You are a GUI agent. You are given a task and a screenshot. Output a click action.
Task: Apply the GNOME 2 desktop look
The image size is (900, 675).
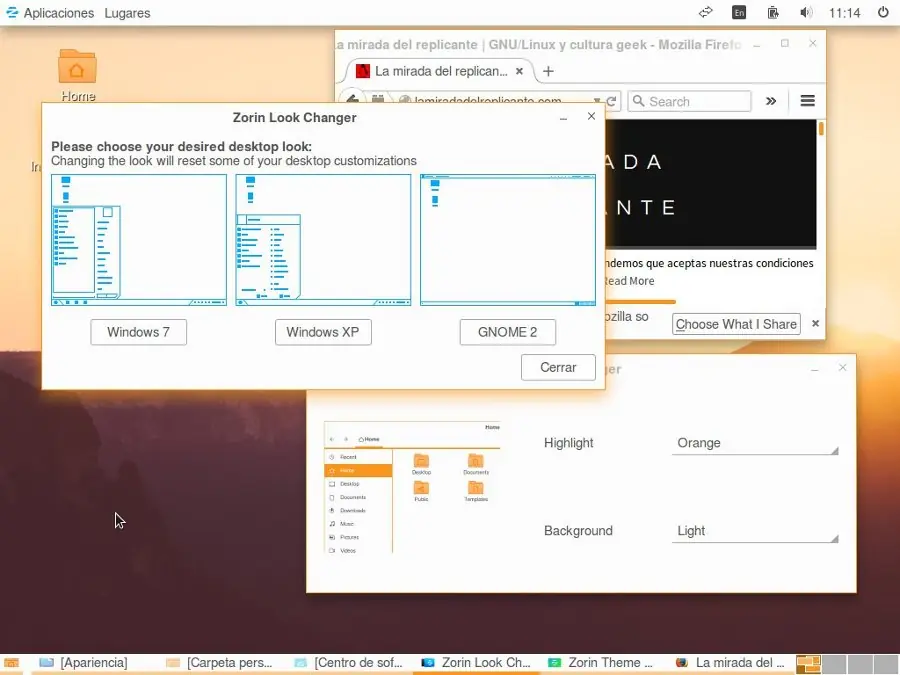click(507, 332)
